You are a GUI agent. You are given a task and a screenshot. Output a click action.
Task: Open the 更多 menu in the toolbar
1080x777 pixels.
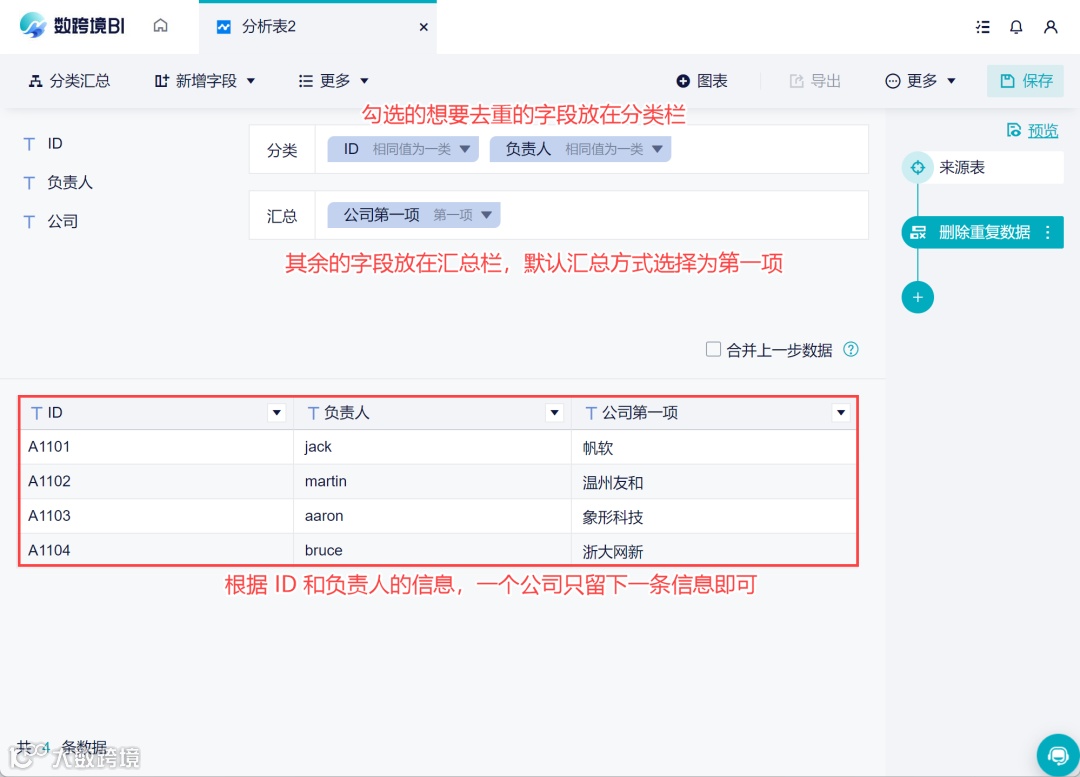[333, 81]
